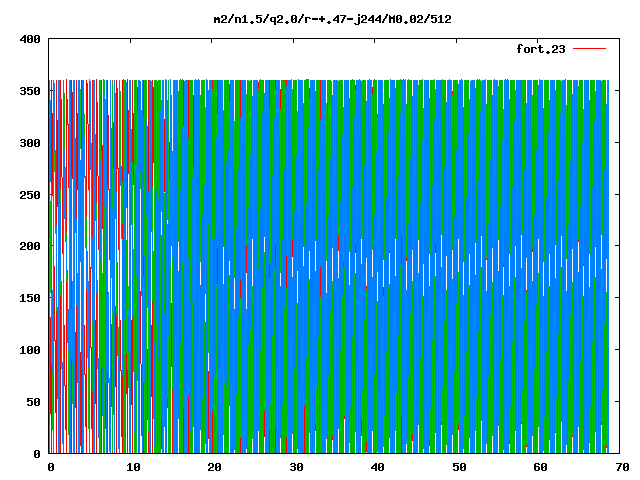Click the y-axis label 250
This screenshot has width=640, height=480.
pyautogui.click(x=30, y=195)
